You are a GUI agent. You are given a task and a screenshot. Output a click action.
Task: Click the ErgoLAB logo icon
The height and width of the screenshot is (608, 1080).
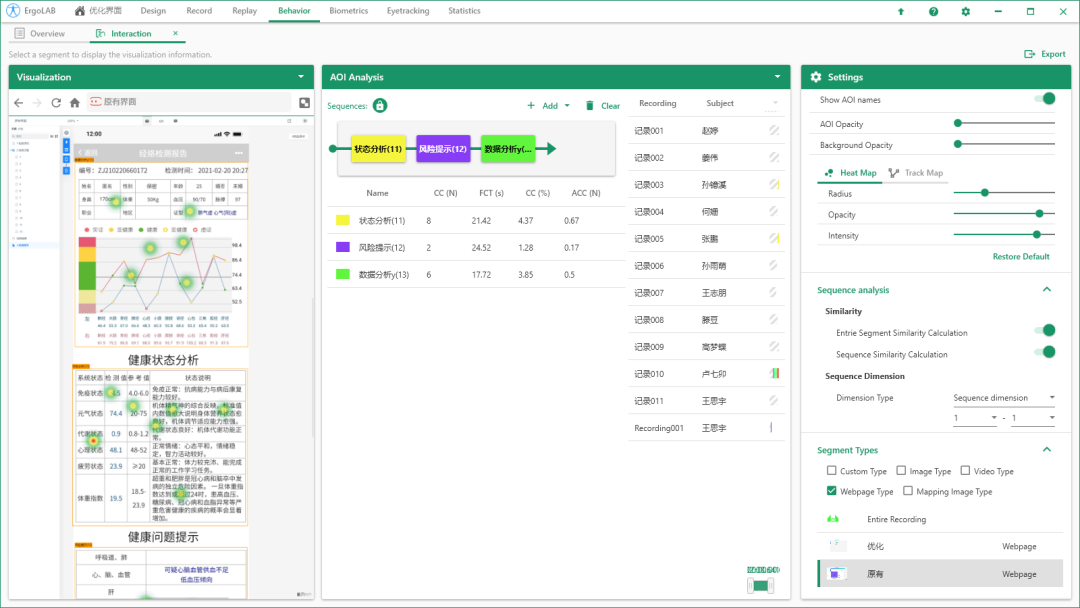coord(12,11)
